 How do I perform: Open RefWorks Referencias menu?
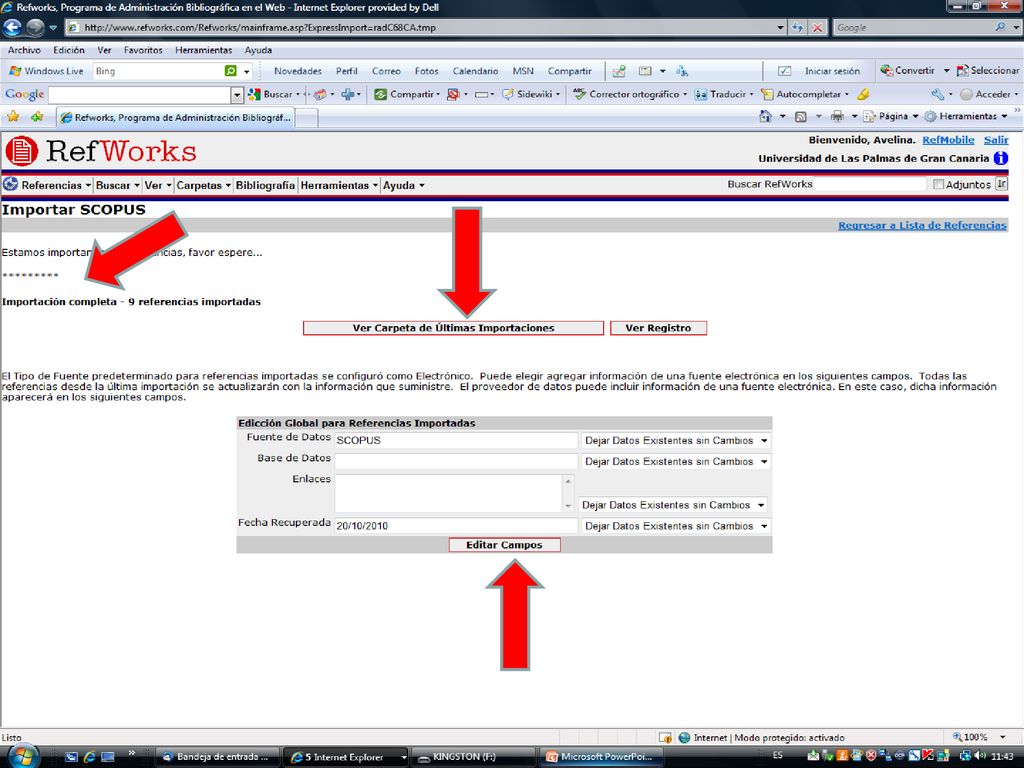pos(56,185)
